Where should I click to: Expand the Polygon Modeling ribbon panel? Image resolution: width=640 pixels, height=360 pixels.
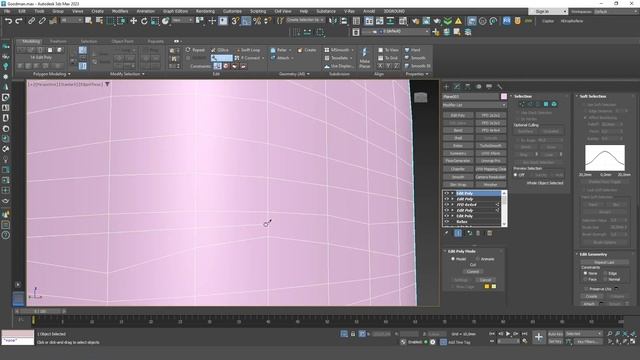pos(51,74)
